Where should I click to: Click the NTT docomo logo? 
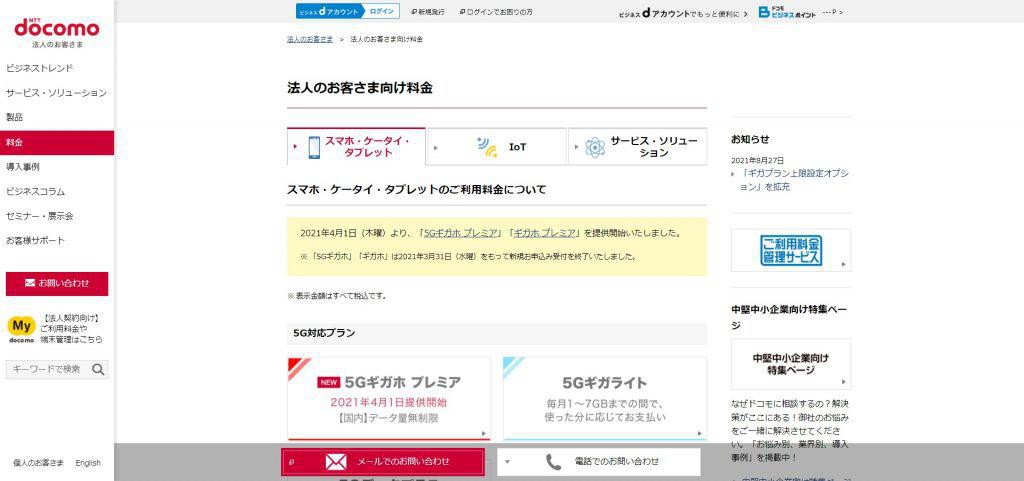coord(57,27)
